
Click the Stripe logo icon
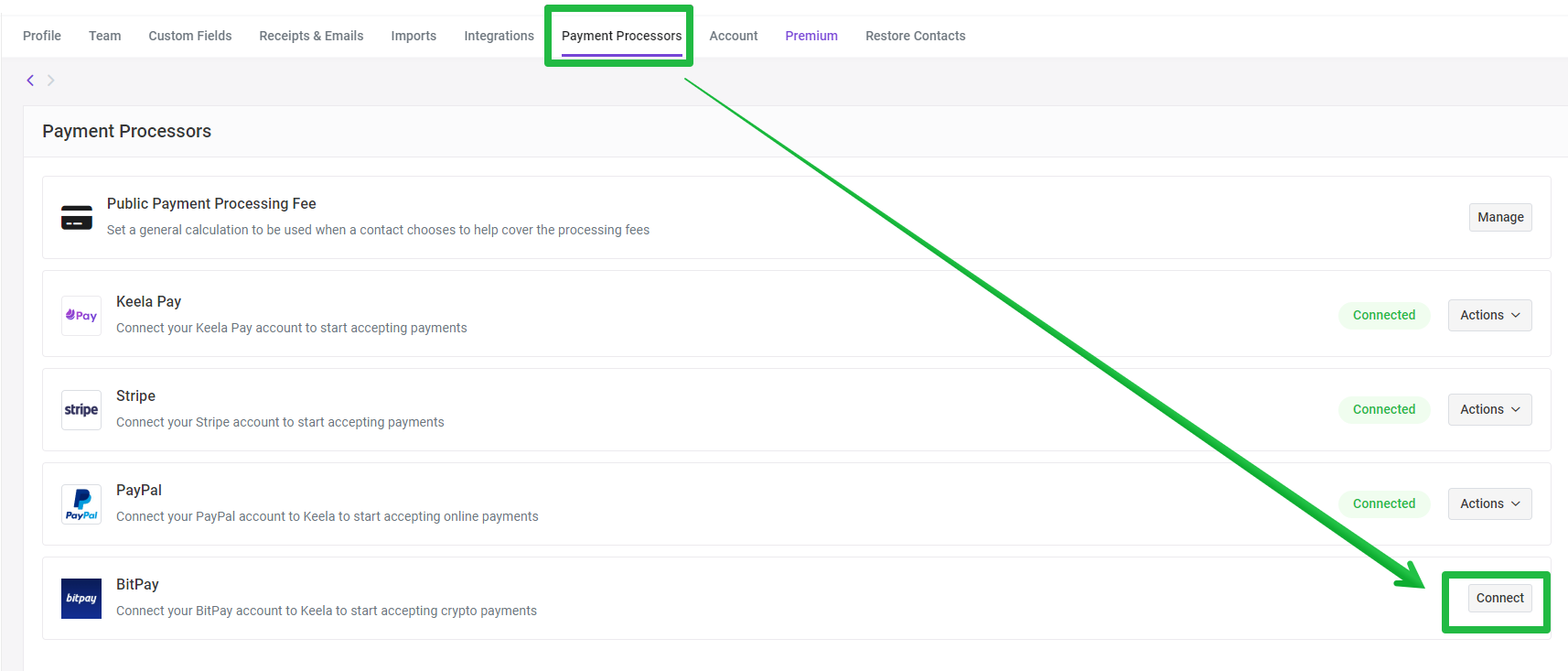[x=81, y=410]
